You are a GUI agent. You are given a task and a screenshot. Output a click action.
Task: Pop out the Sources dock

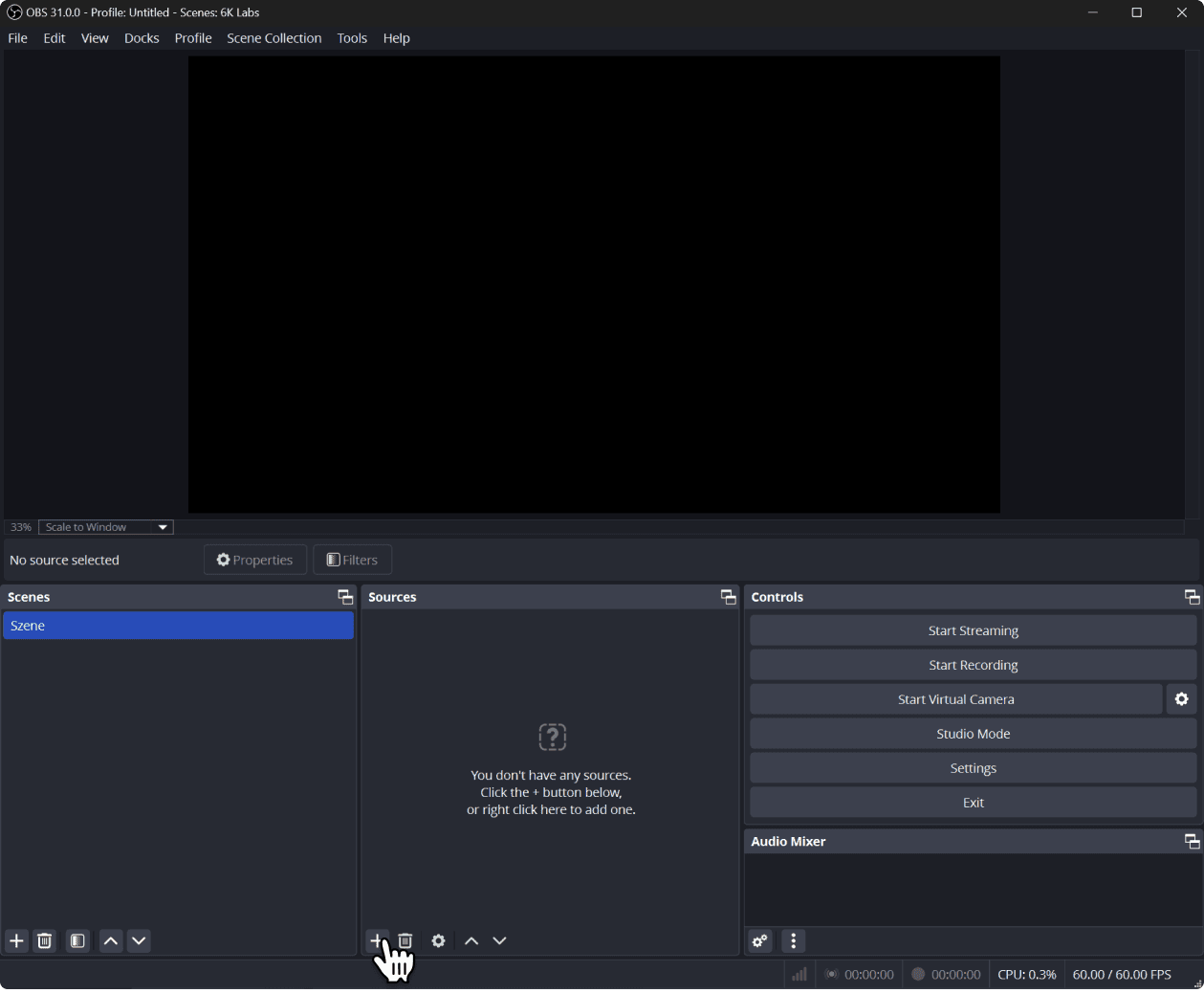click(728, 597)
